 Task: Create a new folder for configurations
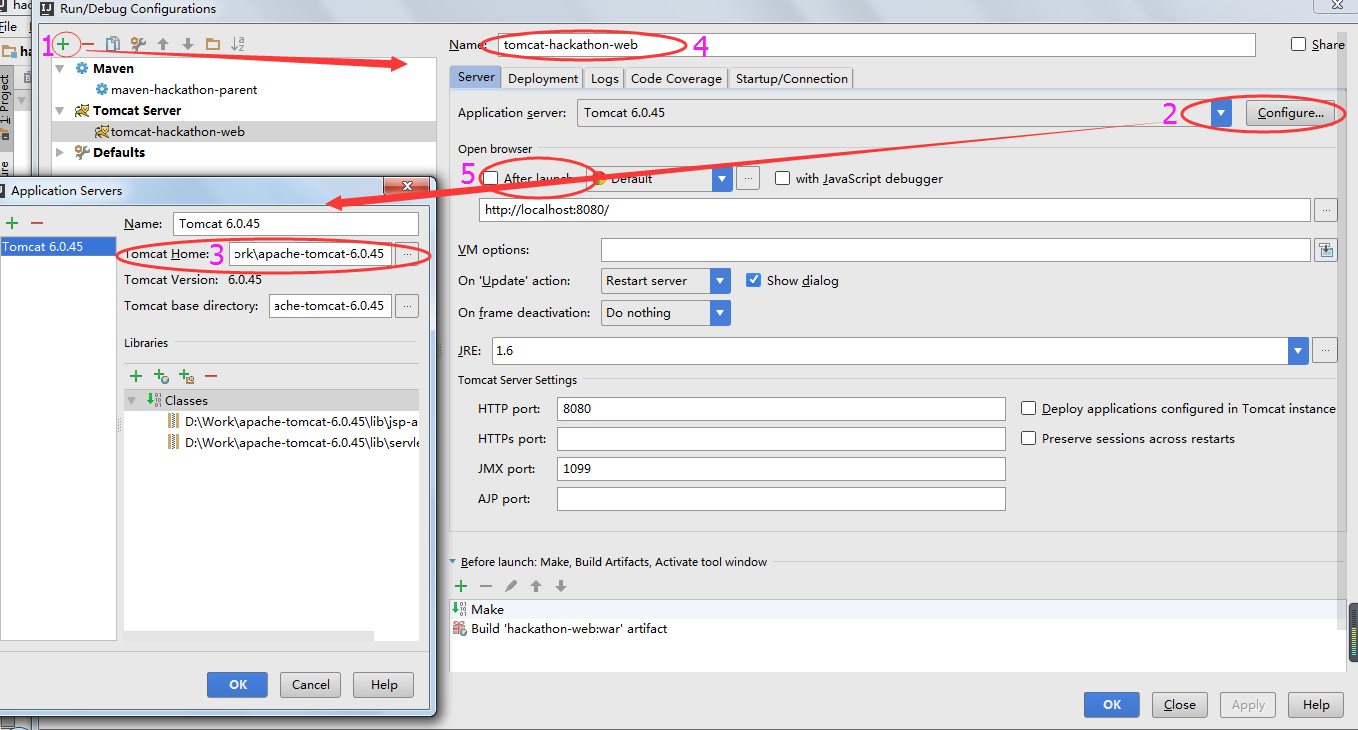coord(213,44)
